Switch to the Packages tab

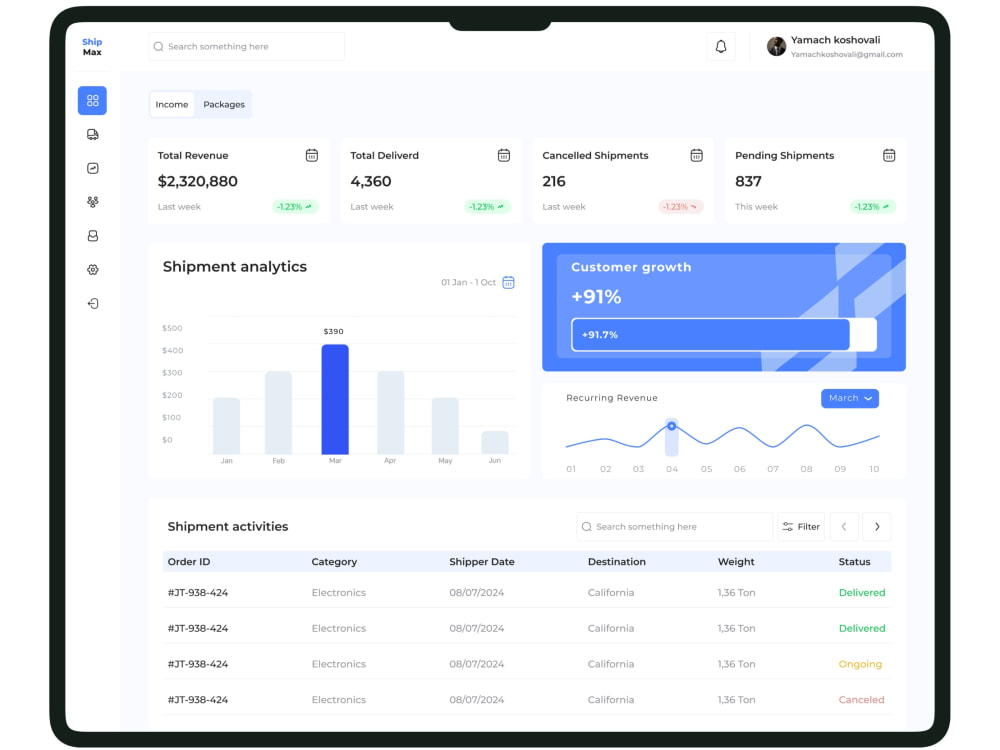224,105
